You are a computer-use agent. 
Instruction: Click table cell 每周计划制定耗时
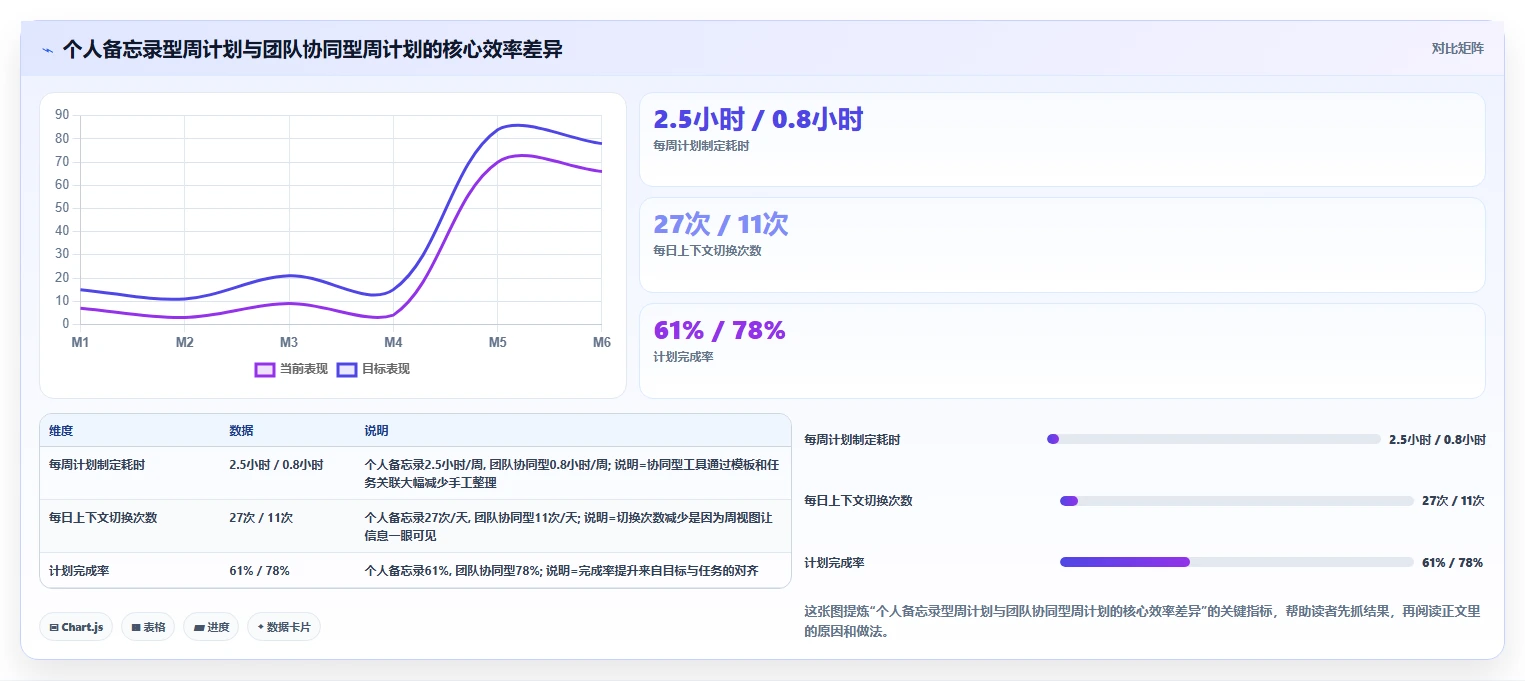(97, 465)
